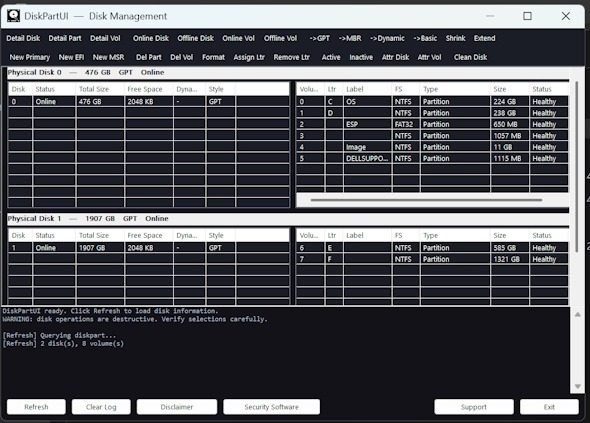This screenshot has width=590, height=423.
Task: Minimize the DiskPartUI window
Action: click(x=490, y=16)
